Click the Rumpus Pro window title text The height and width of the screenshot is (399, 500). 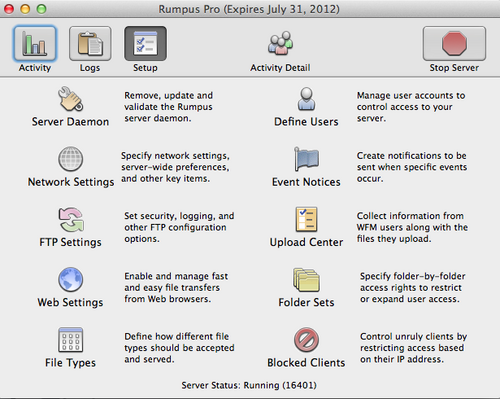click(x=249, y=9)
